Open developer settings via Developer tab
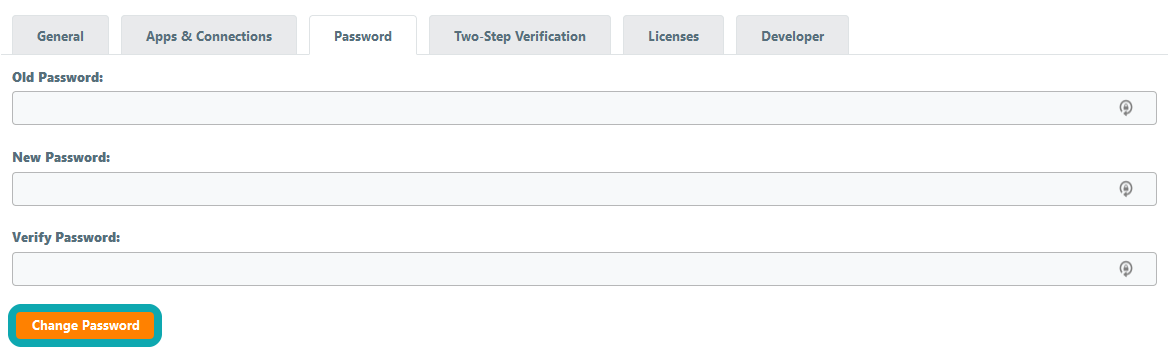 pyautogui.click(x=793, y=36)
